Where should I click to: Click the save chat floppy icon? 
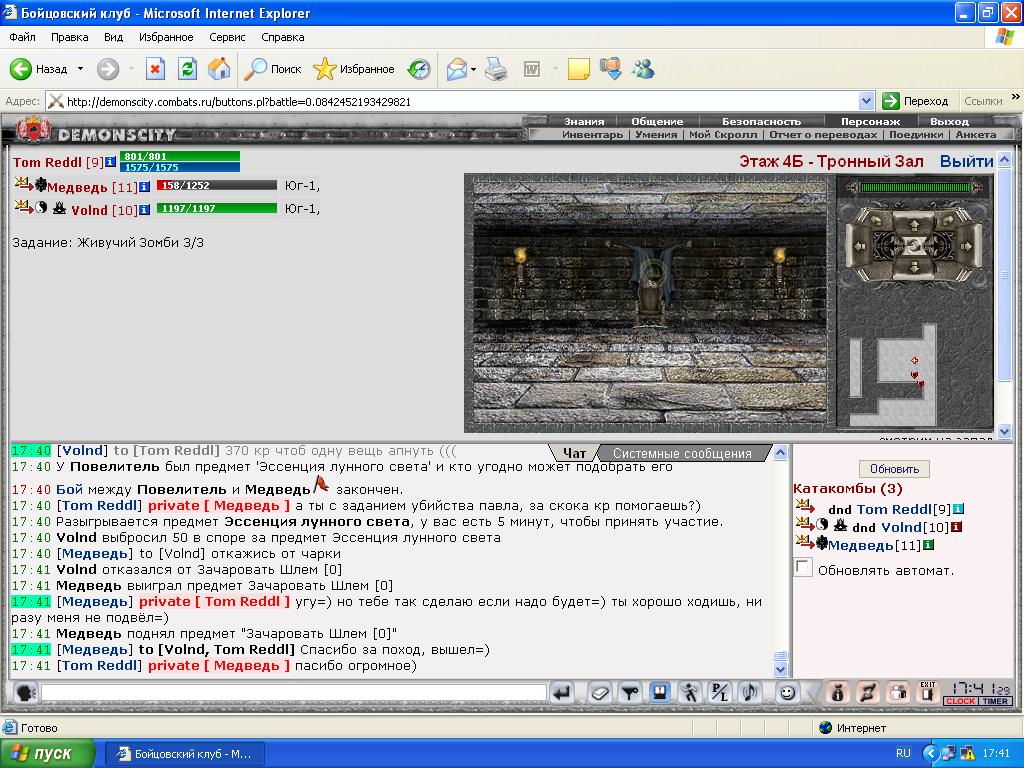click(660, 692)
